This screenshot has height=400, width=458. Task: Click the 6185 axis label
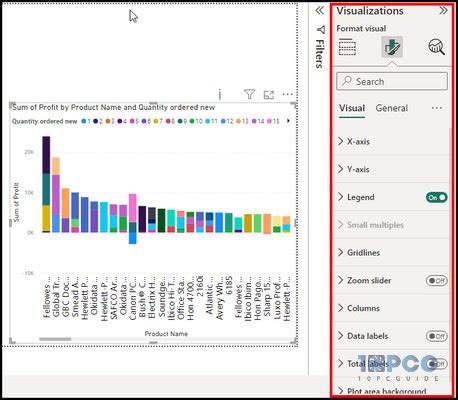(x=229, y=285)
